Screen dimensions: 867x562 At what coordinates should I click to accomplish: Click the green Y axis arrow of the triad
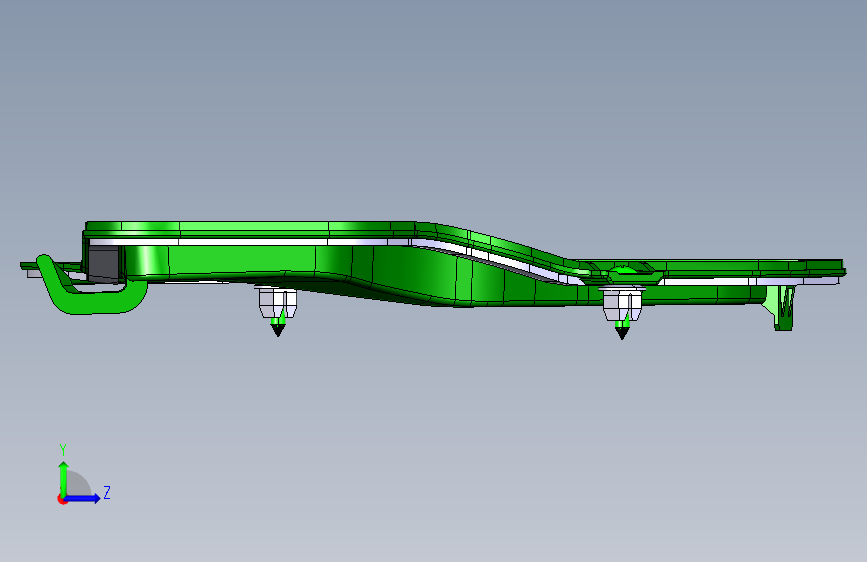[x=63, y=478]
